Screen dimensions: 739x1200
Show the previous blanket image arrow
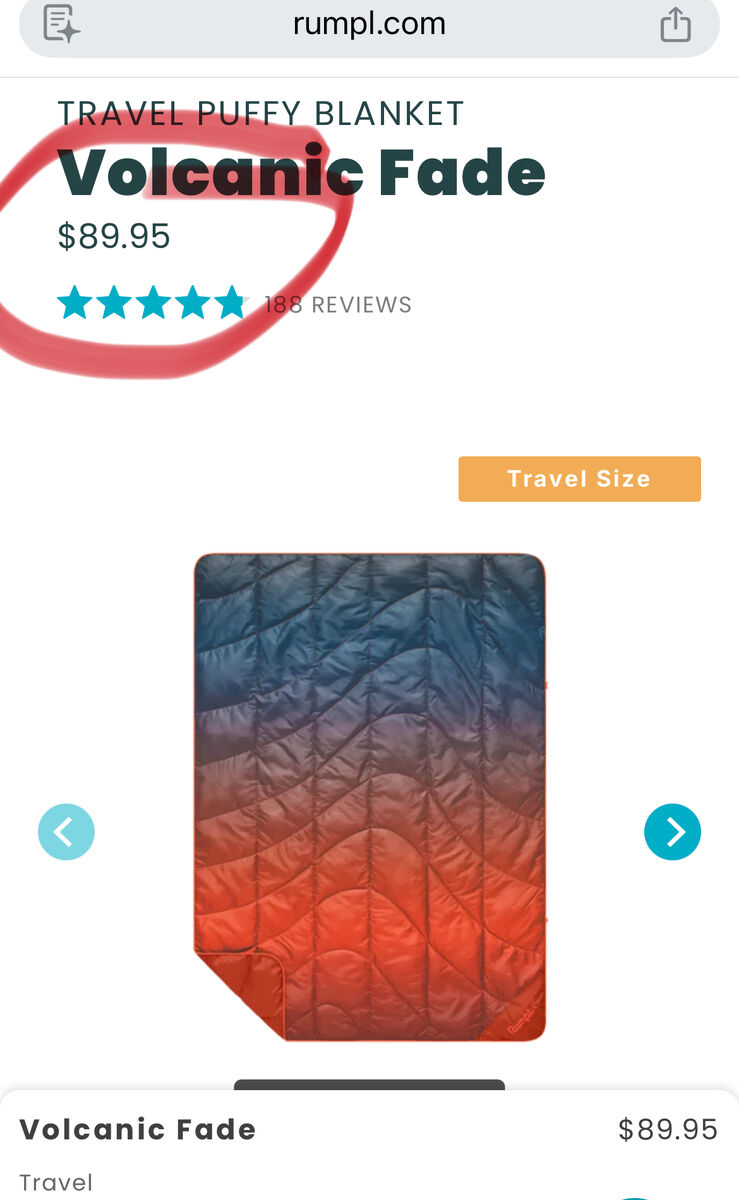pyautogui.click(x=66, y=831)
